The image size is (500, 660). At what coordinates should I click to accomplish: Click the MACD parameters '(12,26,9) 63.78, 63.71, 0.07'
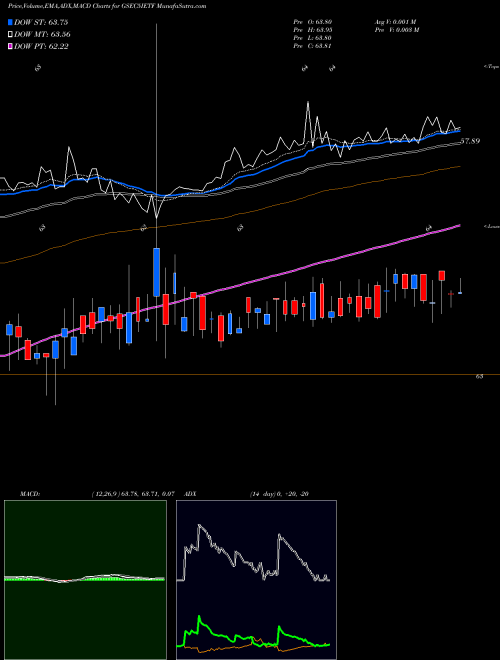tap(133, 494)
